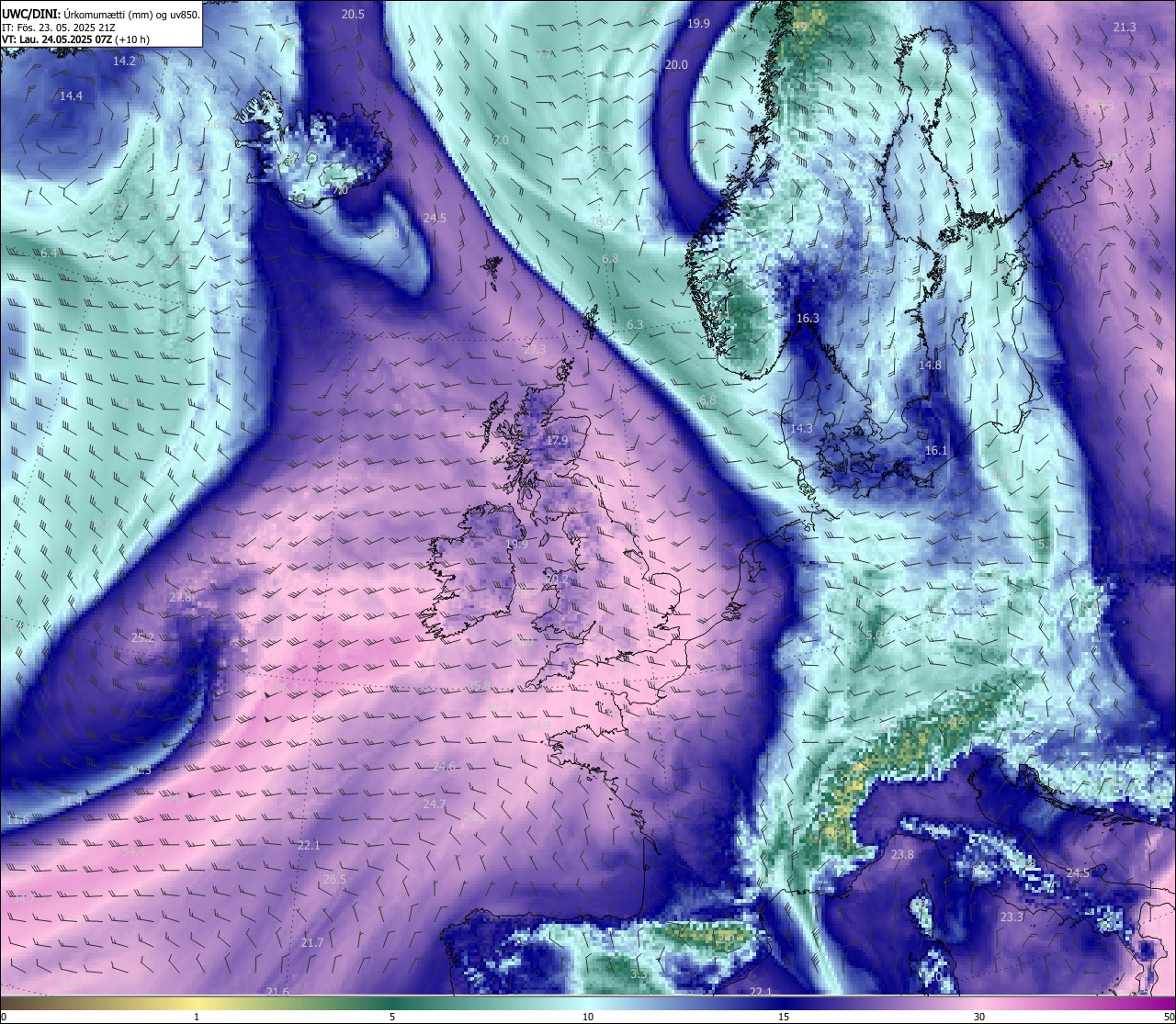The width and height of the screenshot is (1176, 1024).
Task: Click the 23.3 value label
Action: point(1012,917)
